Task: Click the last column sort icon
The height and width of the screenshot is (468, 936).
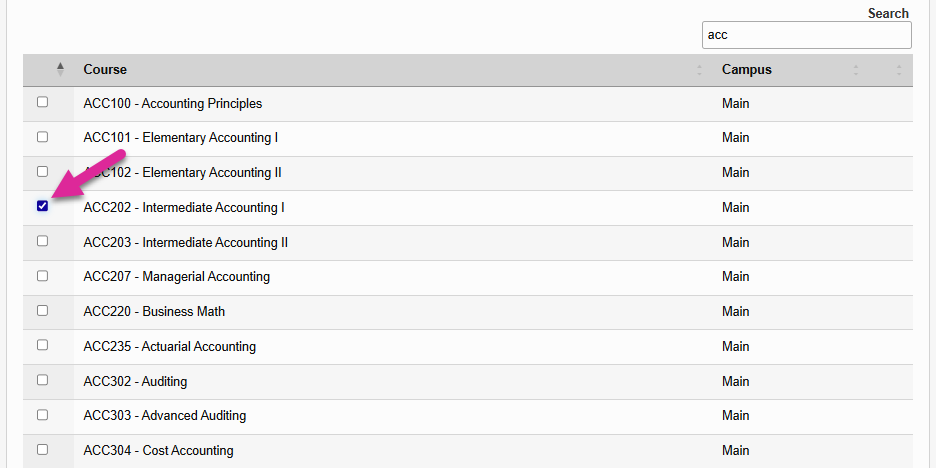Action: point(899,70)
